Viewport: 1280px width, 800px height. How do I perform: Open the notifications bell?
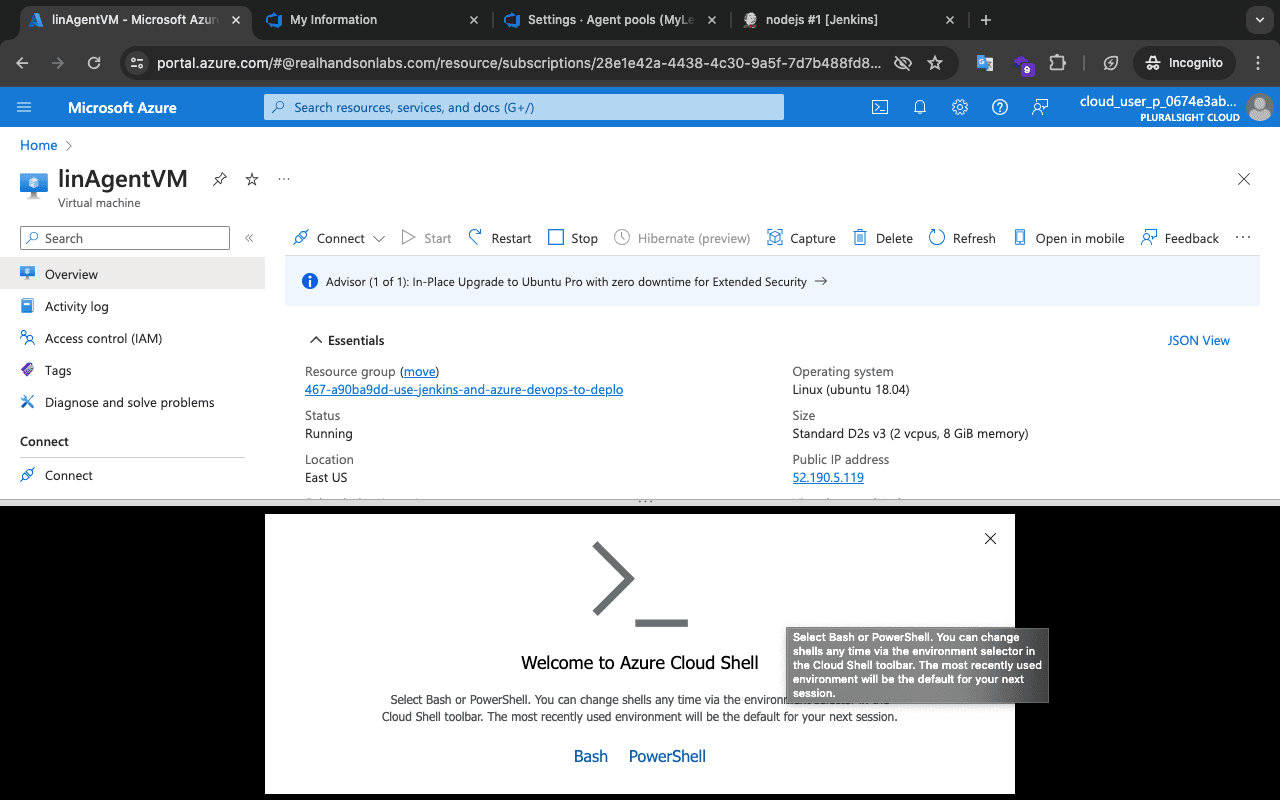(920, 107)
